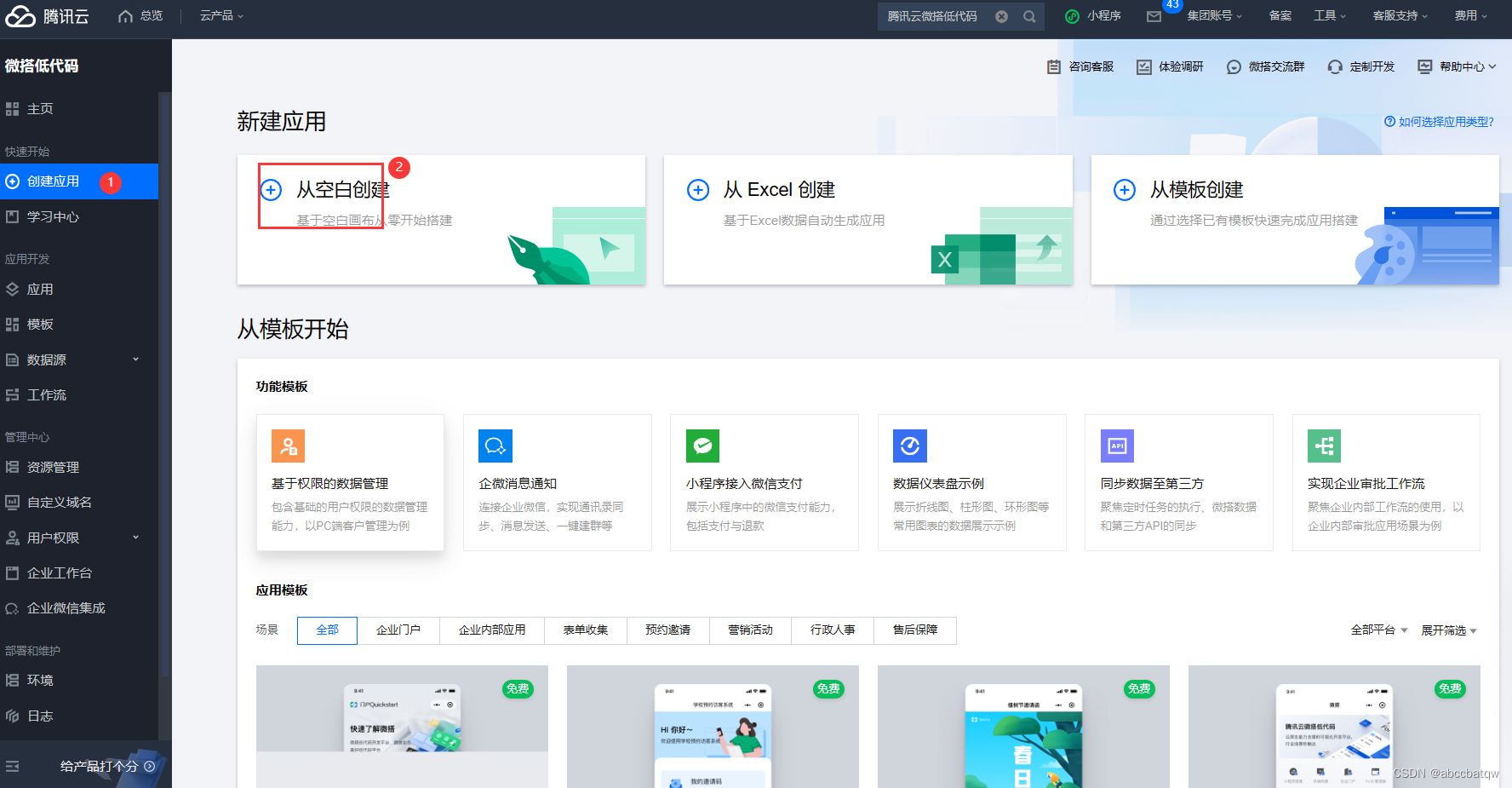Screen dimensions: 1512x788
Task: Open the 费用 dropdown menu
Action: [1471, 16]
